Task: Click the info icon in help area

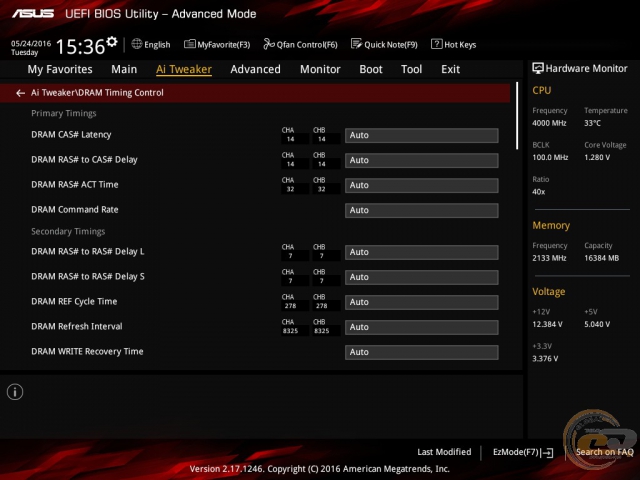Action: 15,392
